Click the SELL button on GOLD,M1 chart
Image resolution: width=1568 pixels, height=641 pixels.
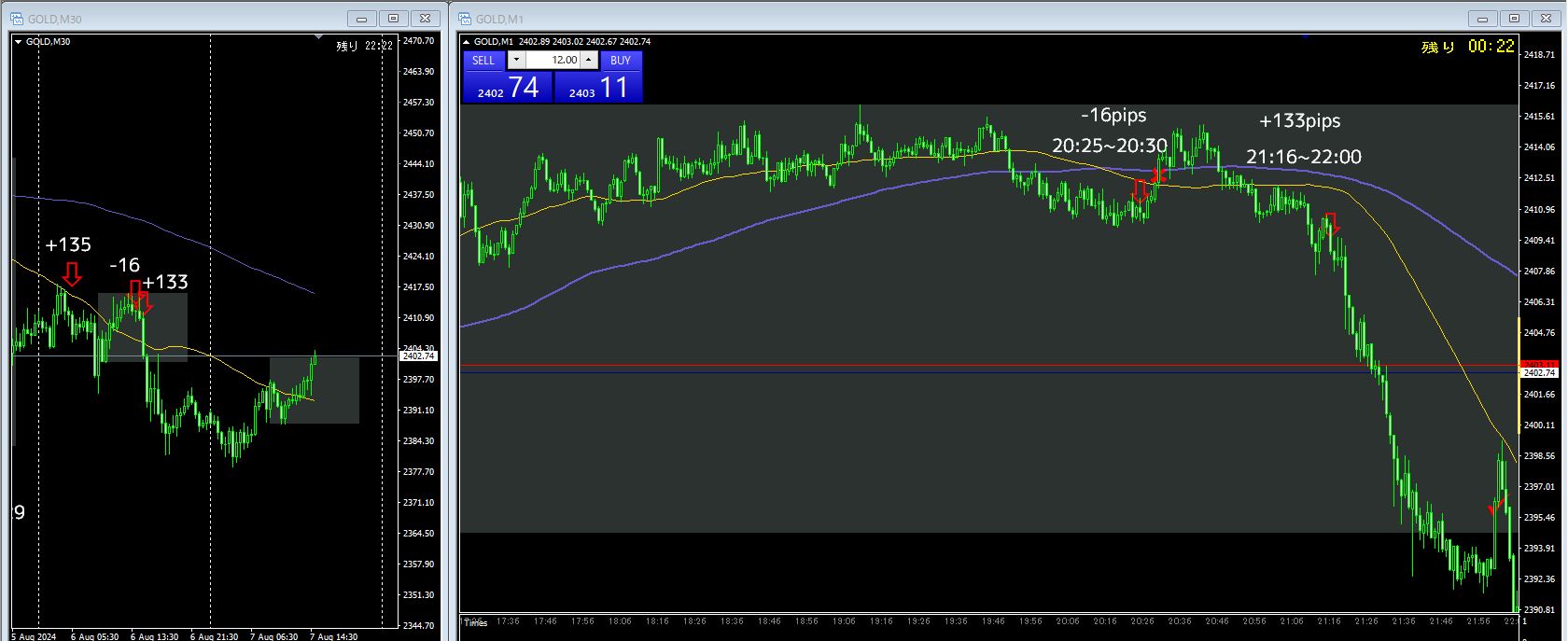[x=483, y=60]
